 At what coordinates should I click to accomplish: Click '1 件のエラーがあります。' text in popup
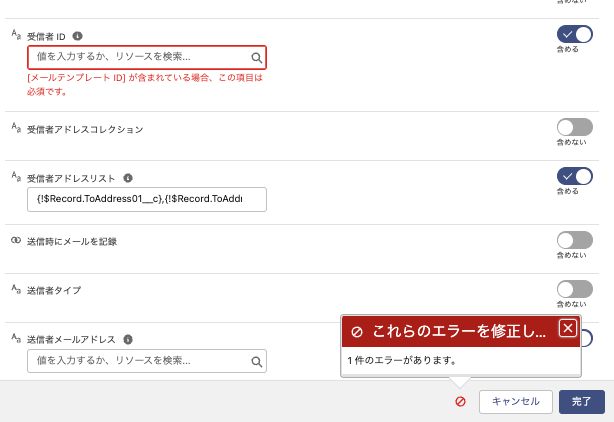point(402,360)
